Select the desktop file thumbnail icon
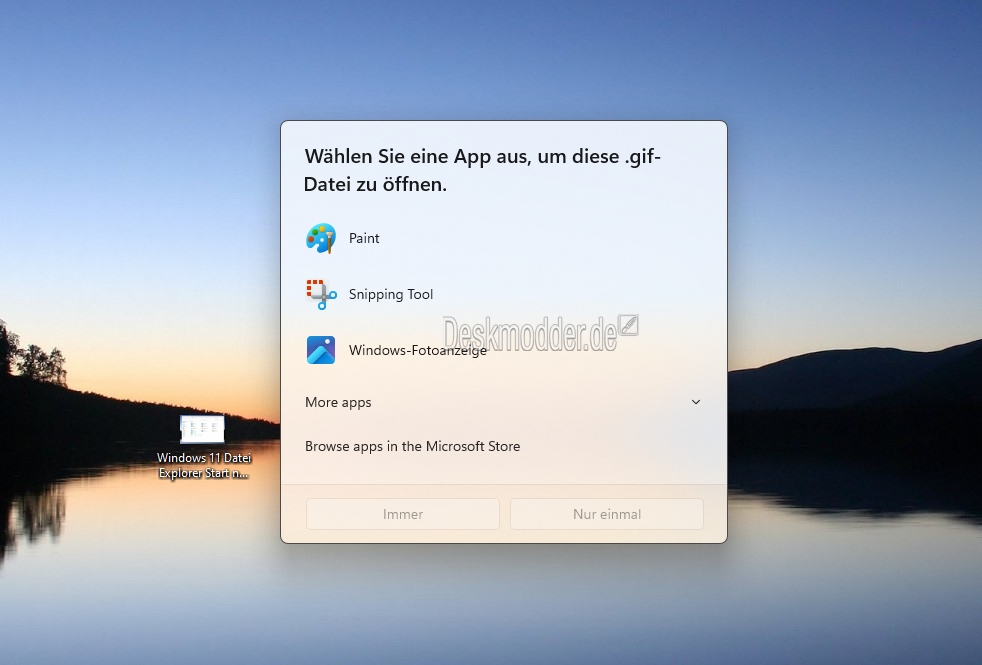This screenshot has width=982, height=665. (202, 430)
